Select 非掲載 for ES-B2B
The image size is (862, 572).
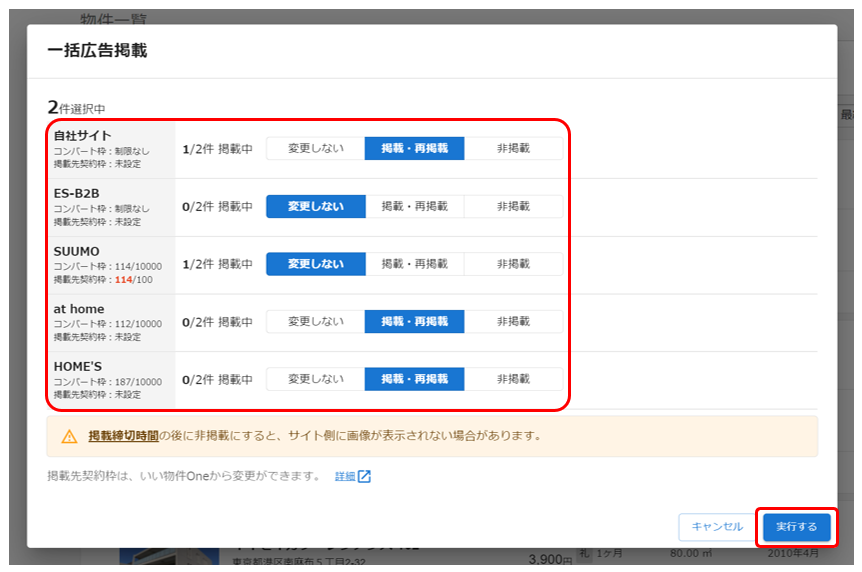pyautogui.click(x=513, y=206)
